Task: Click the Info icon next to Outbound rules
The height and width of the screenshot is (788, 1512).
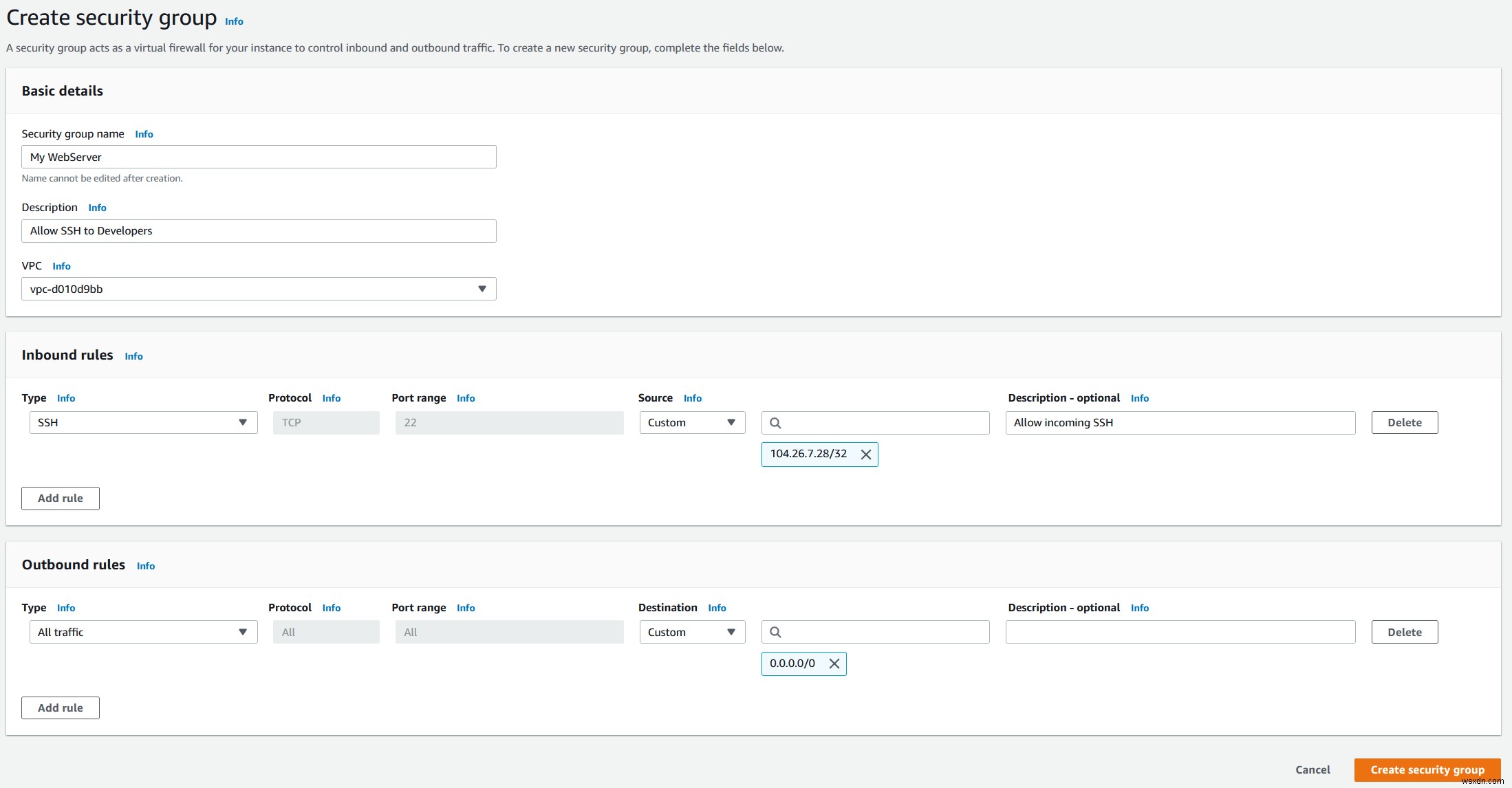Action: click(x=147, y=566)
